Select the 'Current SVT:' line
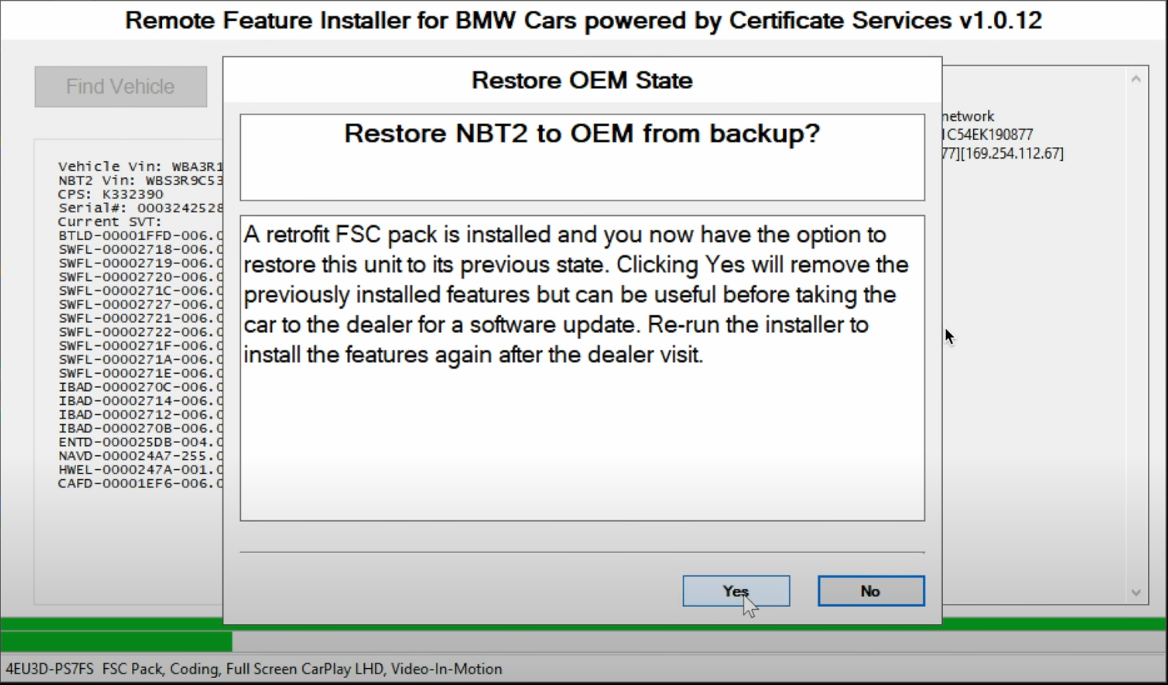Screen dimensions: 1168x685 [x=110, y=222]
